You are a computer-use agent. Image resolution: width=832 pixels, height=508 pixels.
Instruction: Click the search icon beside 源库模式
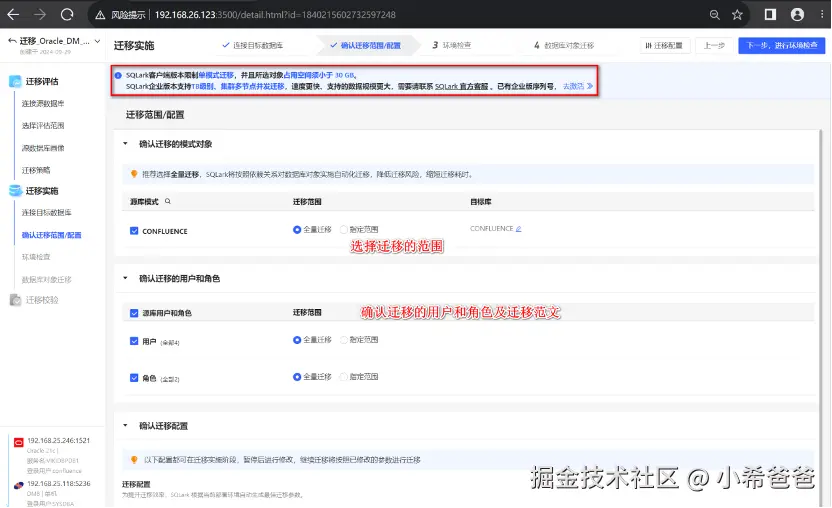click(168, 201)
